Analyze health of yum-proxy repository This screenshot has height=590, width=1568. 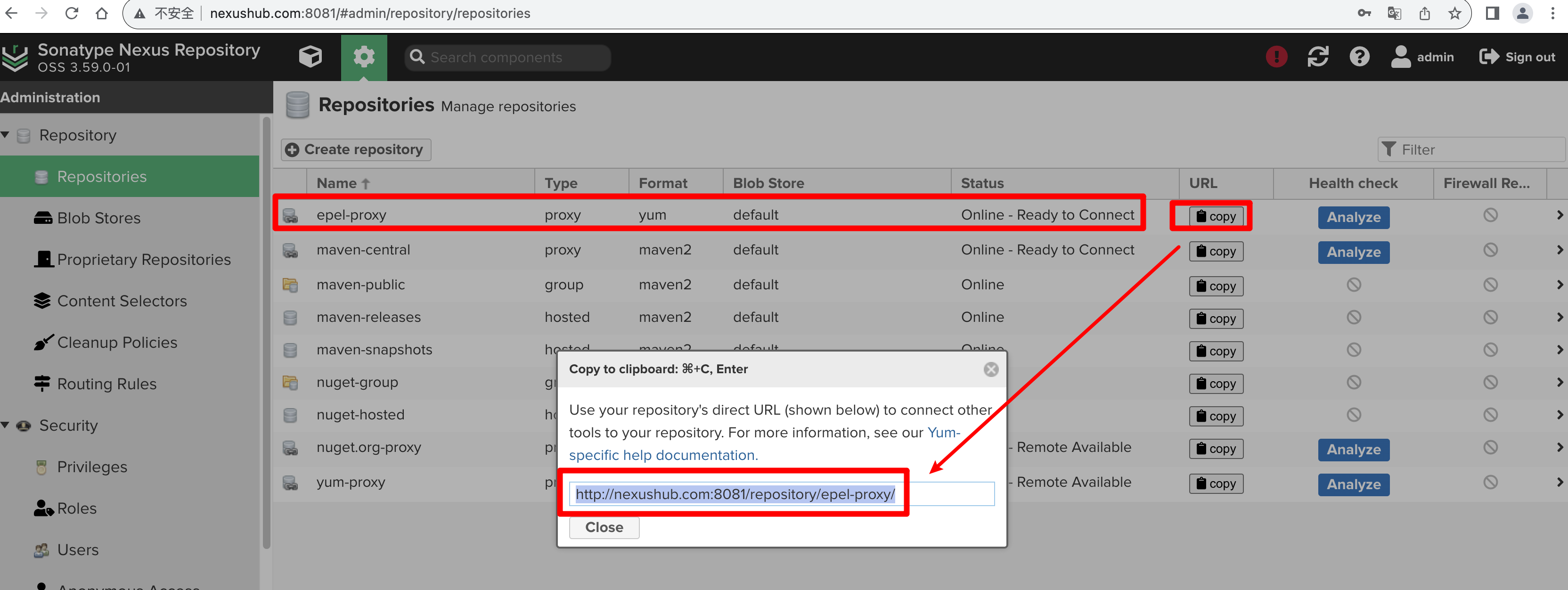[1353, 484]
